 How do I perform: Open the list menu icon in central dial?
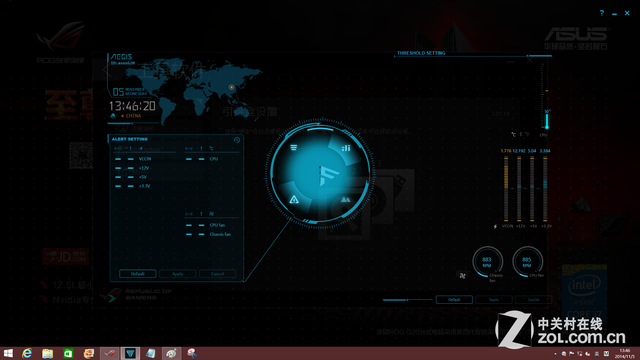point(293,147)
